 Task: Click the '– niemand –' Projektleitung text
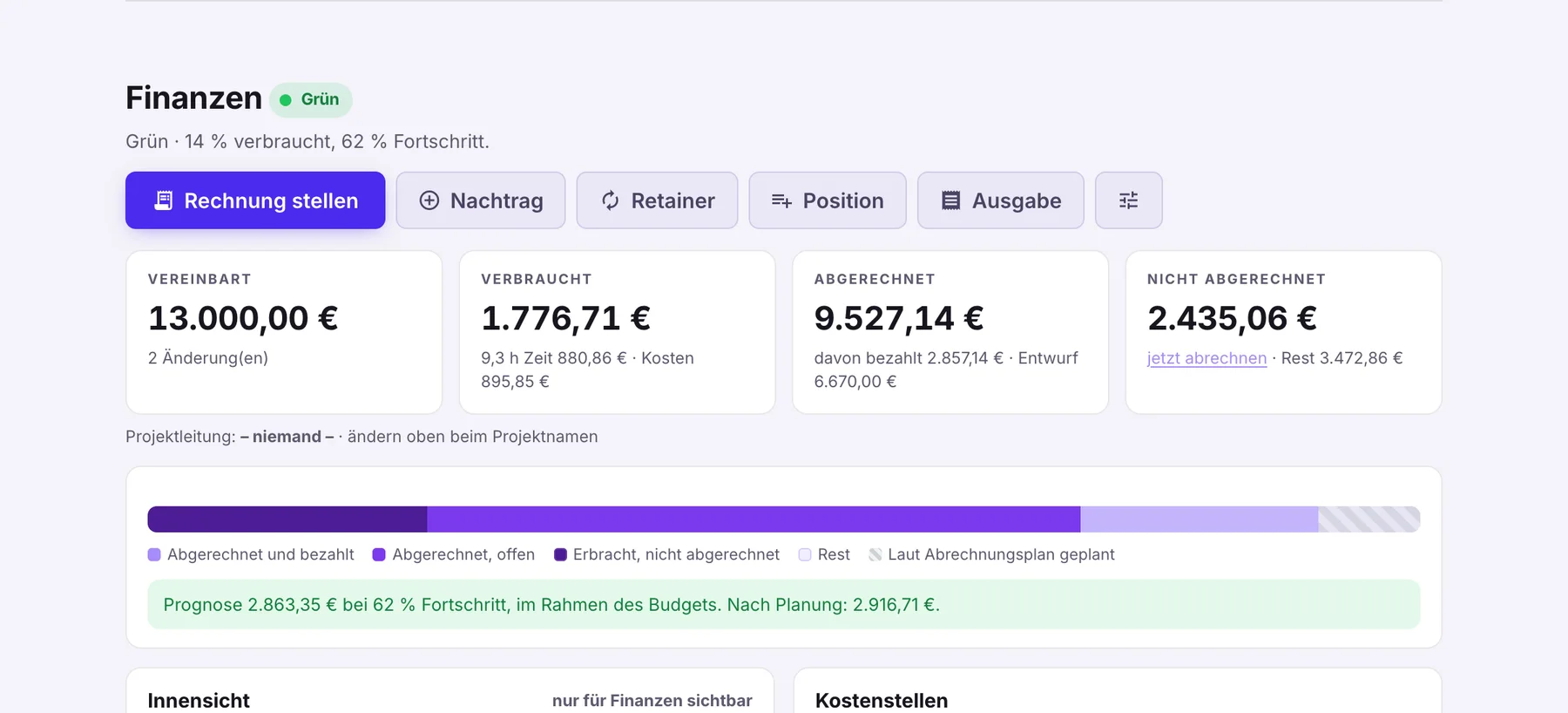tap(287, 437)
